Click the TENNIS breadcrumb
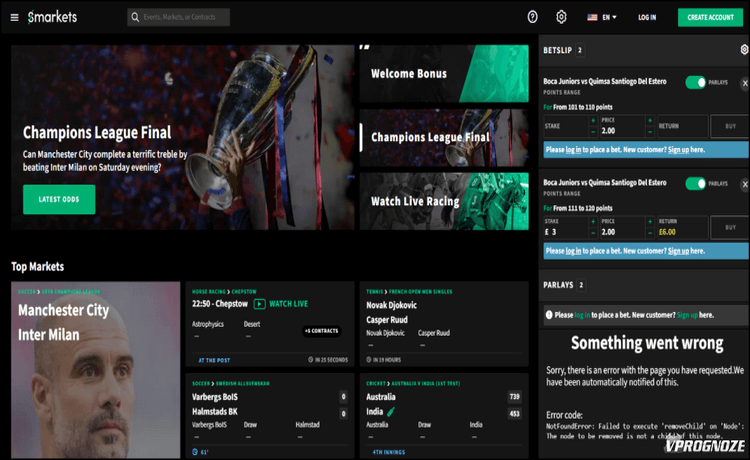 [x=375, y=292]
